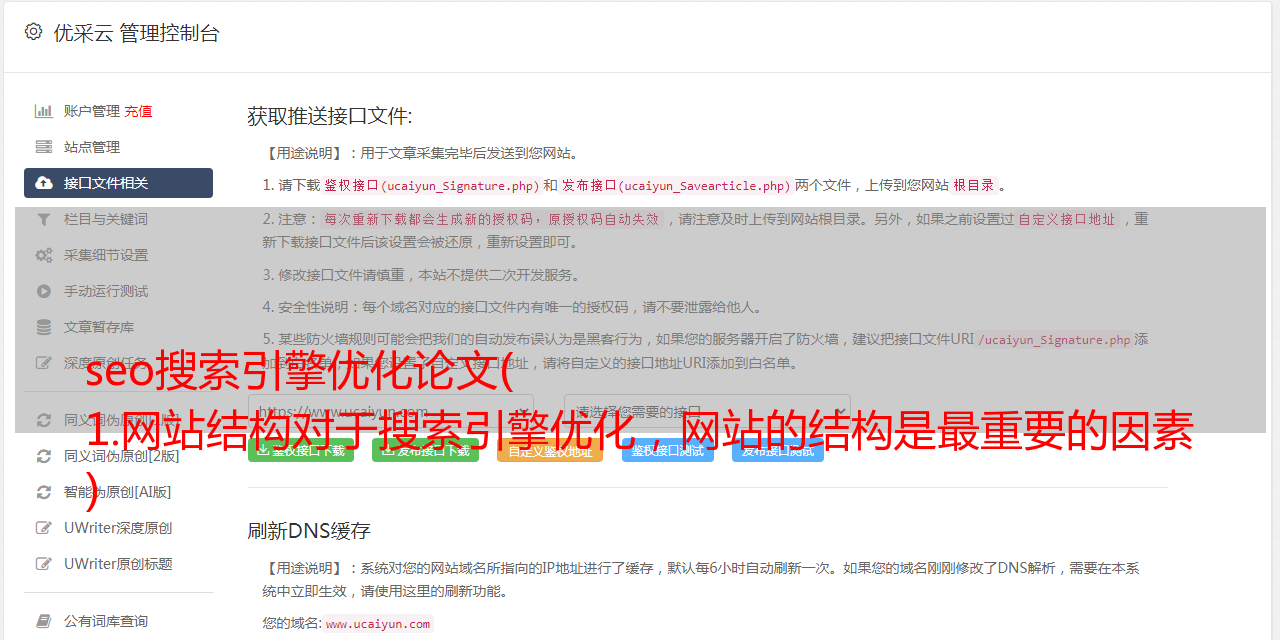
Task: Click the gears icon for 采集细节设置
Action: tap(44, 255)
